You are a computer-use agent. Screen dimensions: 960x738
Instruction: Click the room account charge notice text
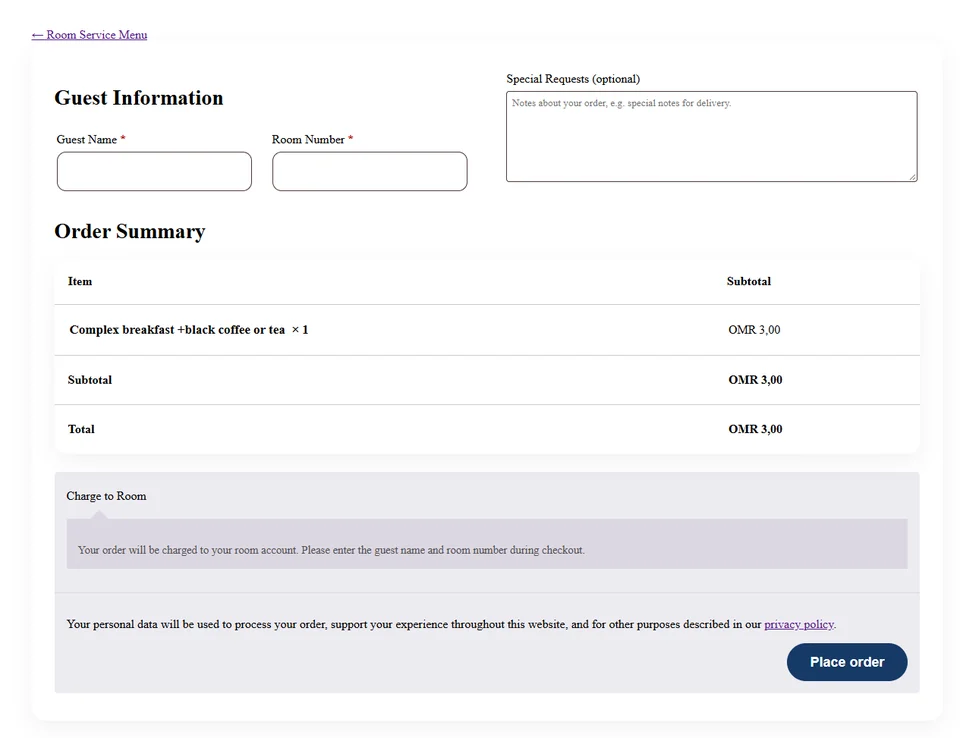331,550
